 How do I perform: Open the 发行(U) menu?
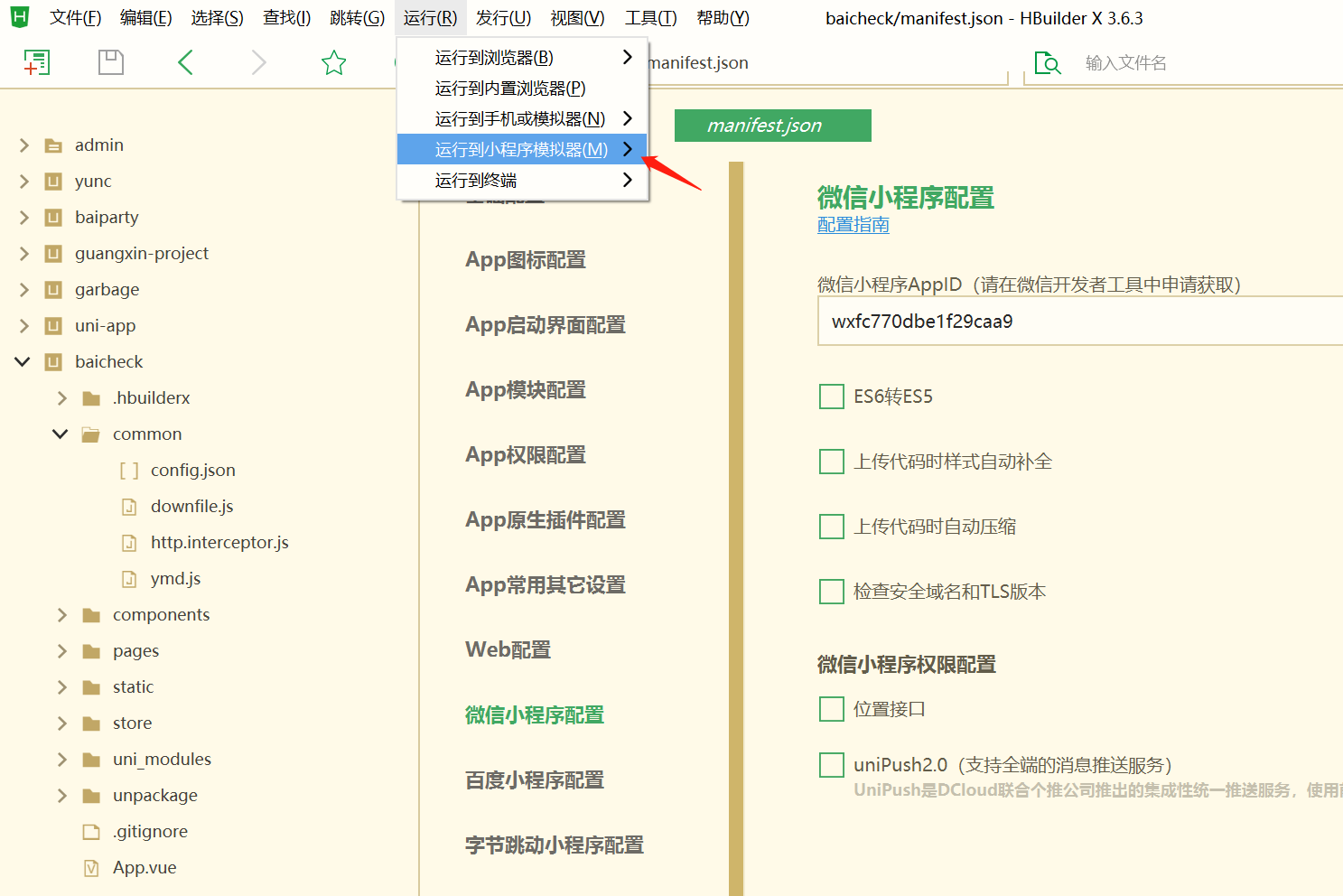[x=504, y=18]
